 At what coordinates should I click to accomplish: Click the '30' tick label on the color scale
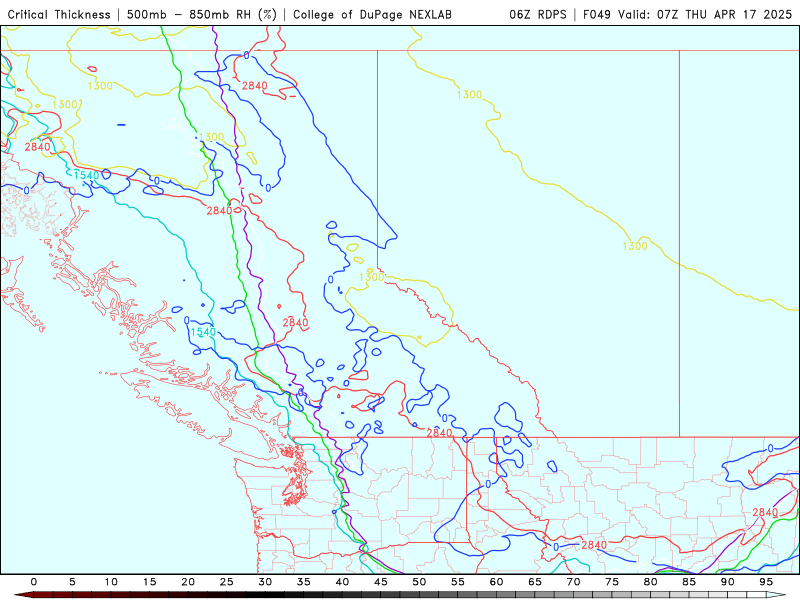coord(265,582)
